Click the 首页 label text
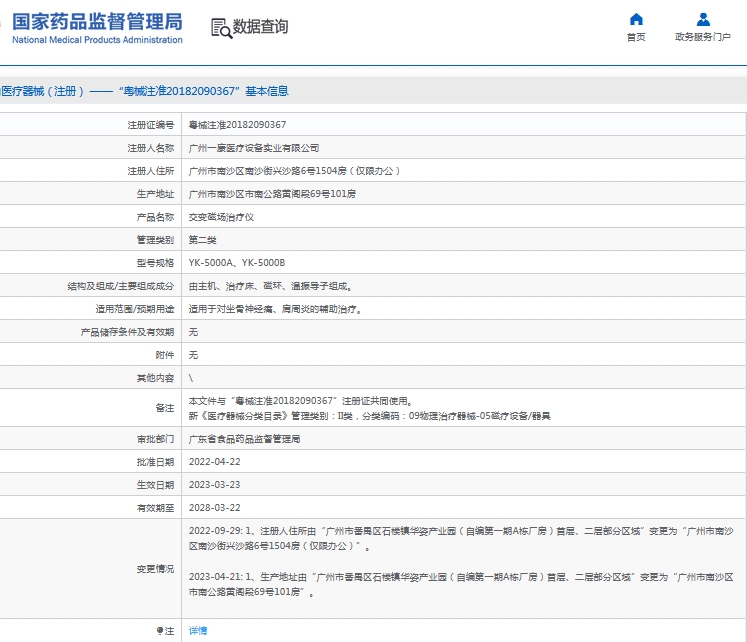 click(636, 37)
